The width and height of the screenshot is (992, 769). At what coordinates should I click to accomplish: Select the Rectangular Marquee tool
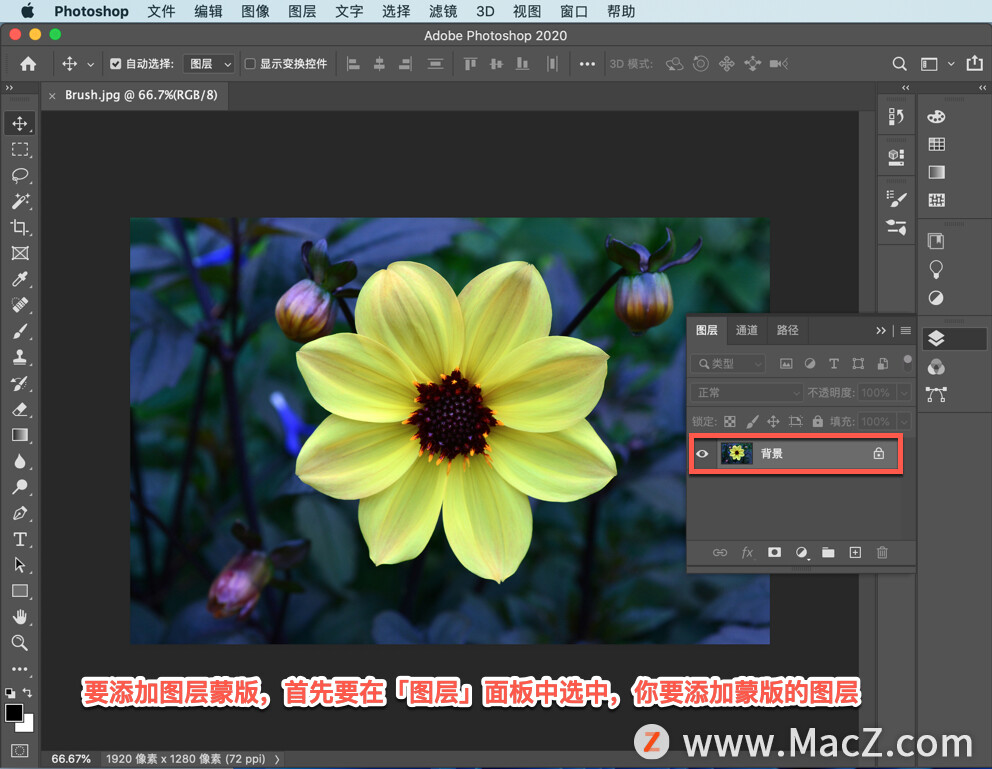click(x=20, y=149)
